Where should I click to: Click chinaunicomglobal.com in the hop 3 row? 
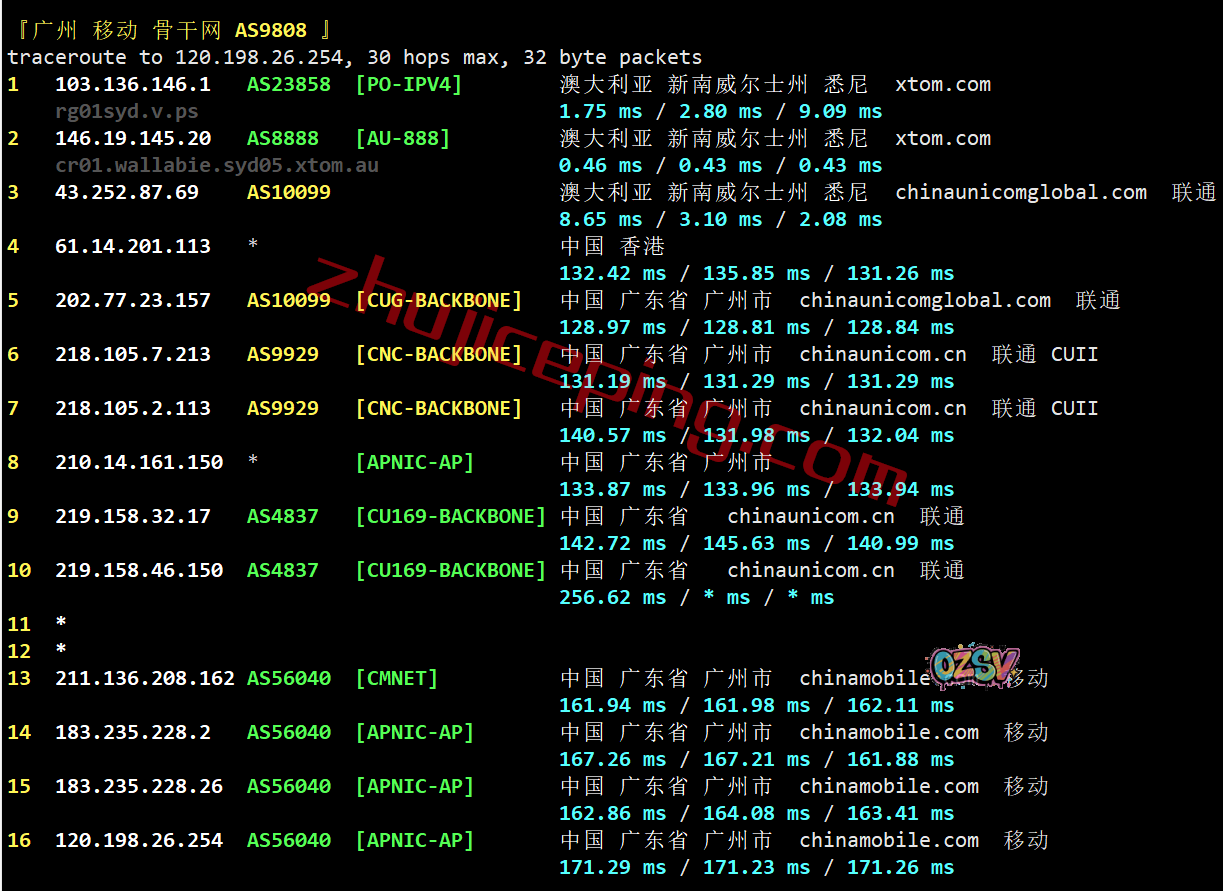point(1020,193)
